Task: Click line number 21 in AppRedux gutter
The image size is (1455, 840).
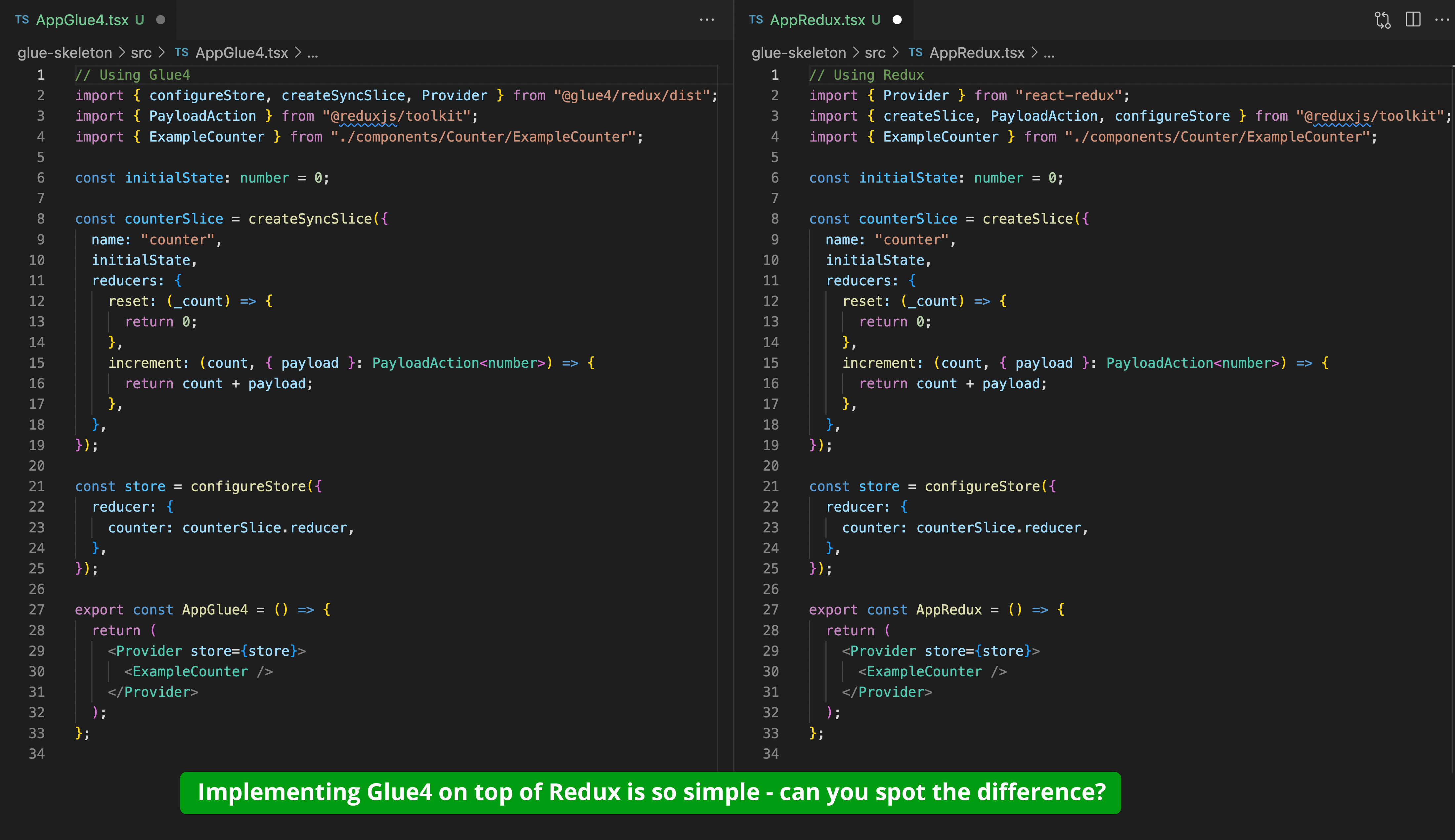Action: click(771, 486)
